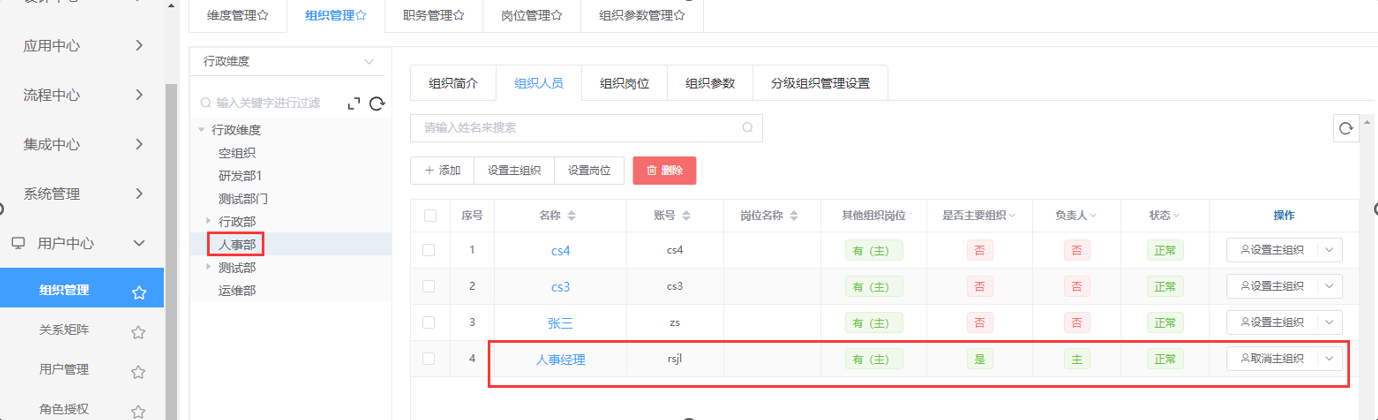Viewport: 1378px width, 420px height.
Task: Sort table by 账号 column arrows
Action: coord(686,216)
